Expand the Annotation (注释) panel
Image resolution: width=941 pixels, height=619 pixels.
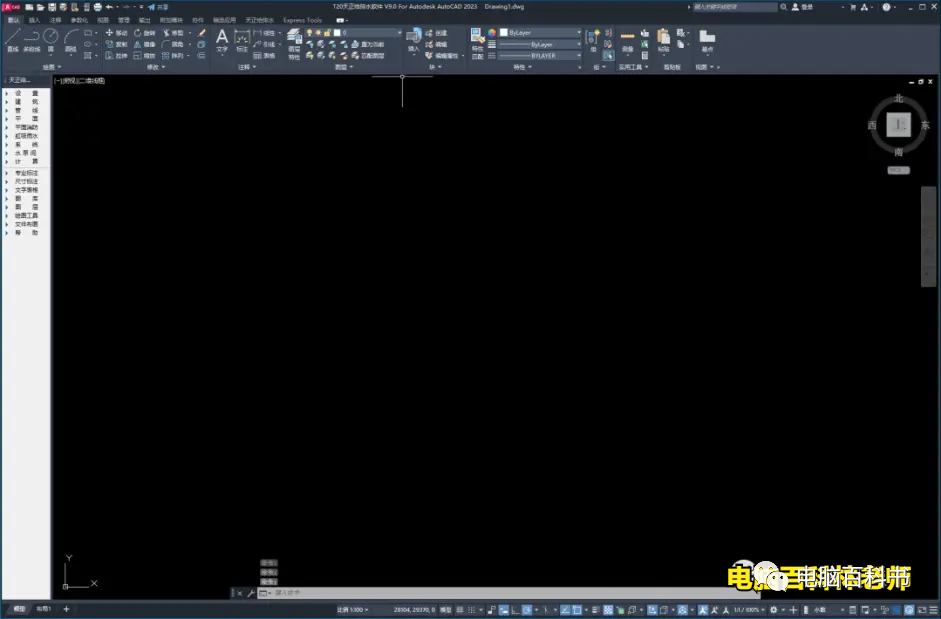pyautogui.click(x=247, y=67)
